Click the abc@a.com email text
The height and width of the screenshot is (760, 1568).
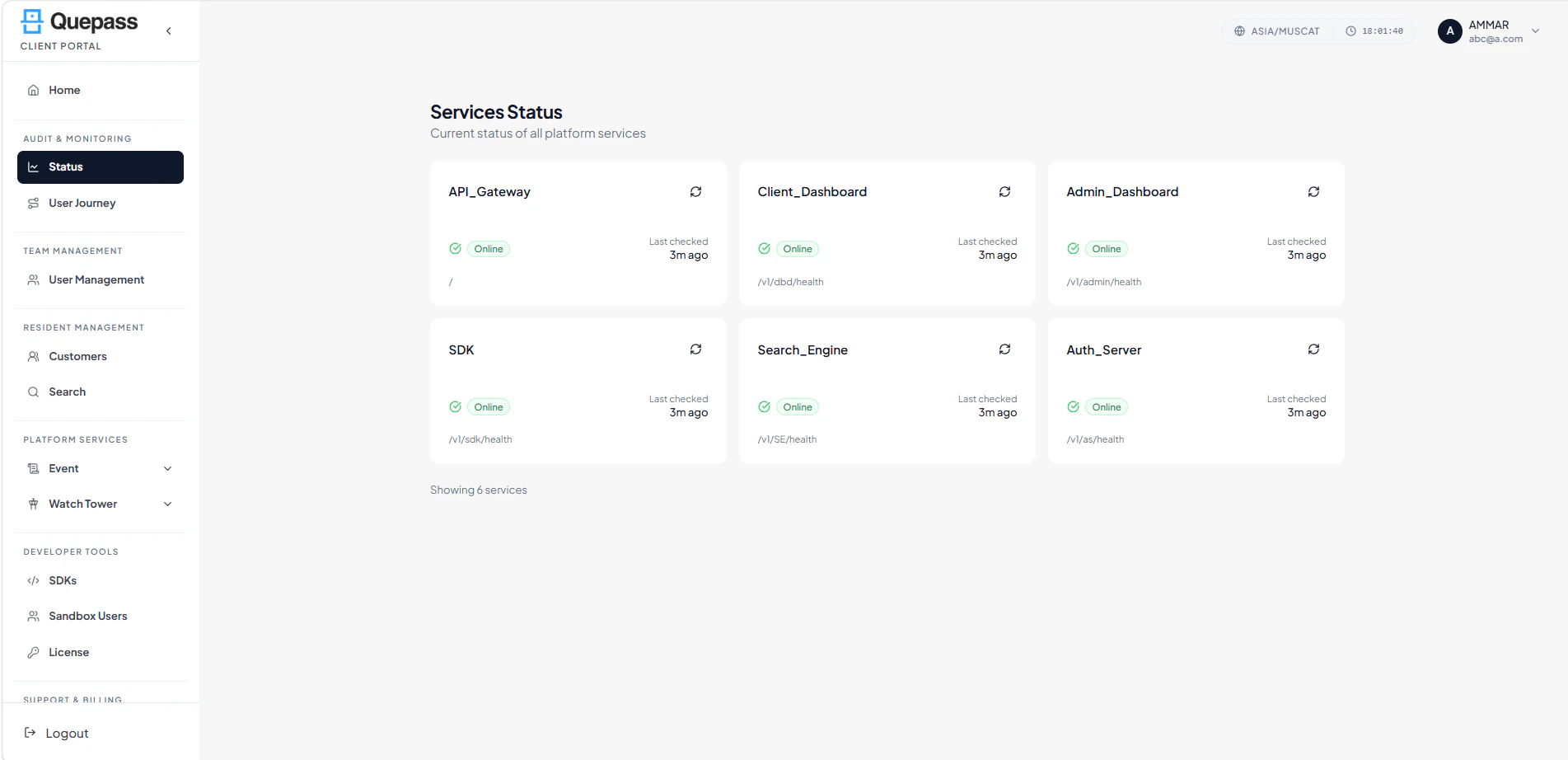tap(1495, 39)
